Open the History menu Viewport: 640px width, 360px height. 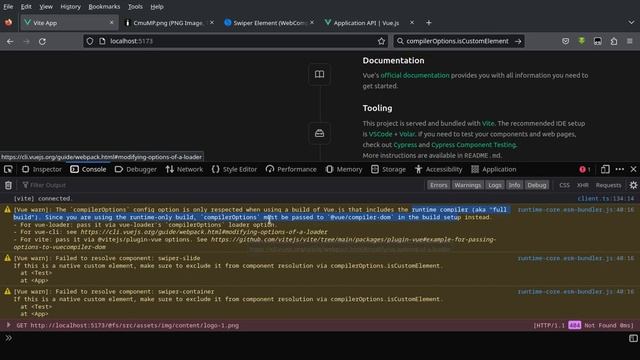click(x=70, y=7)
